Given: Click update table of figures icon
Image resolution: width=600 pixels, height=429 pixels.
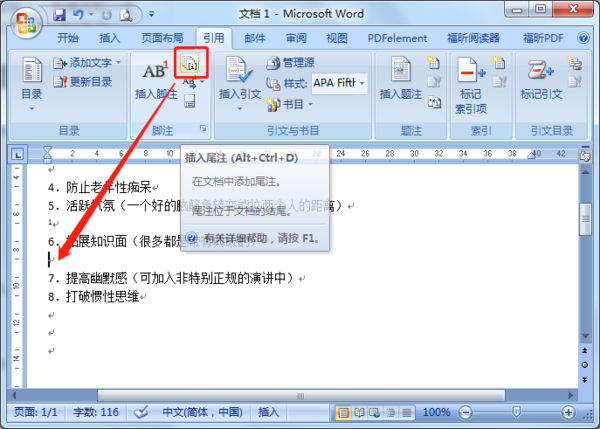Looking at the screenshot, I should [434, 82].
